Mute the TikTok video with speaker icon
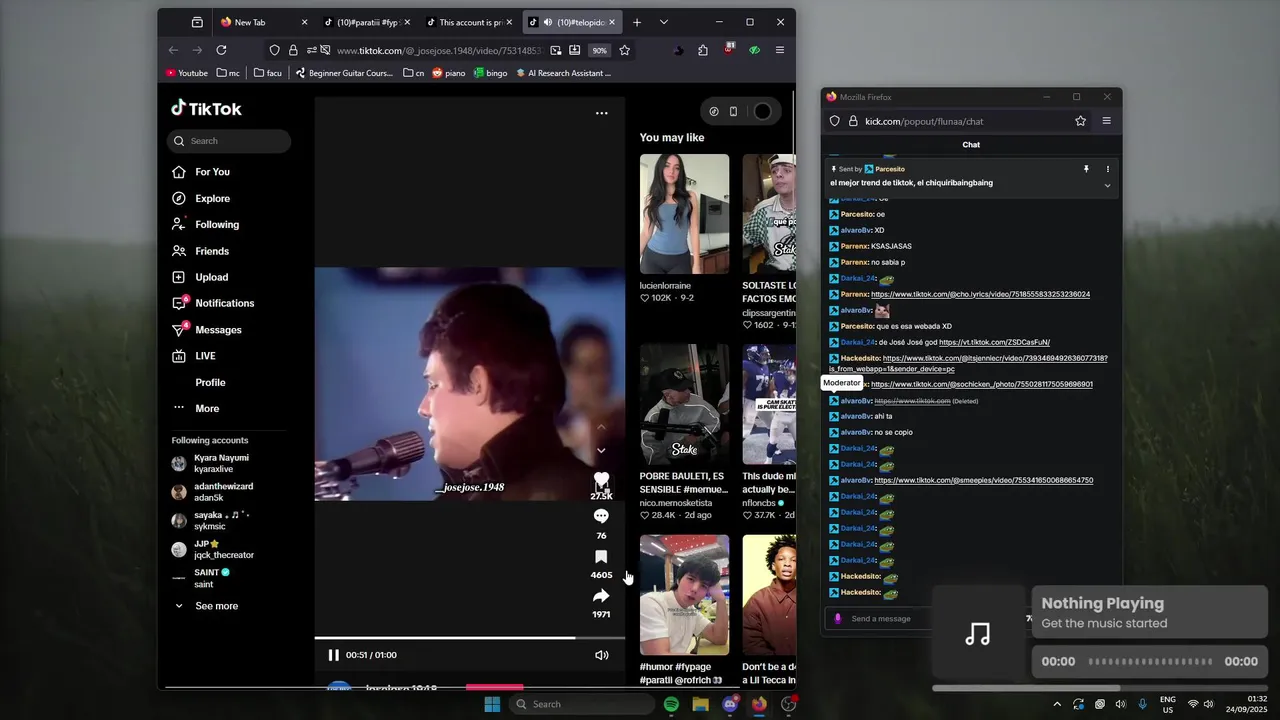Viewport: 1280px width, 720px height. pyautogui.click(x=601, y=655)
